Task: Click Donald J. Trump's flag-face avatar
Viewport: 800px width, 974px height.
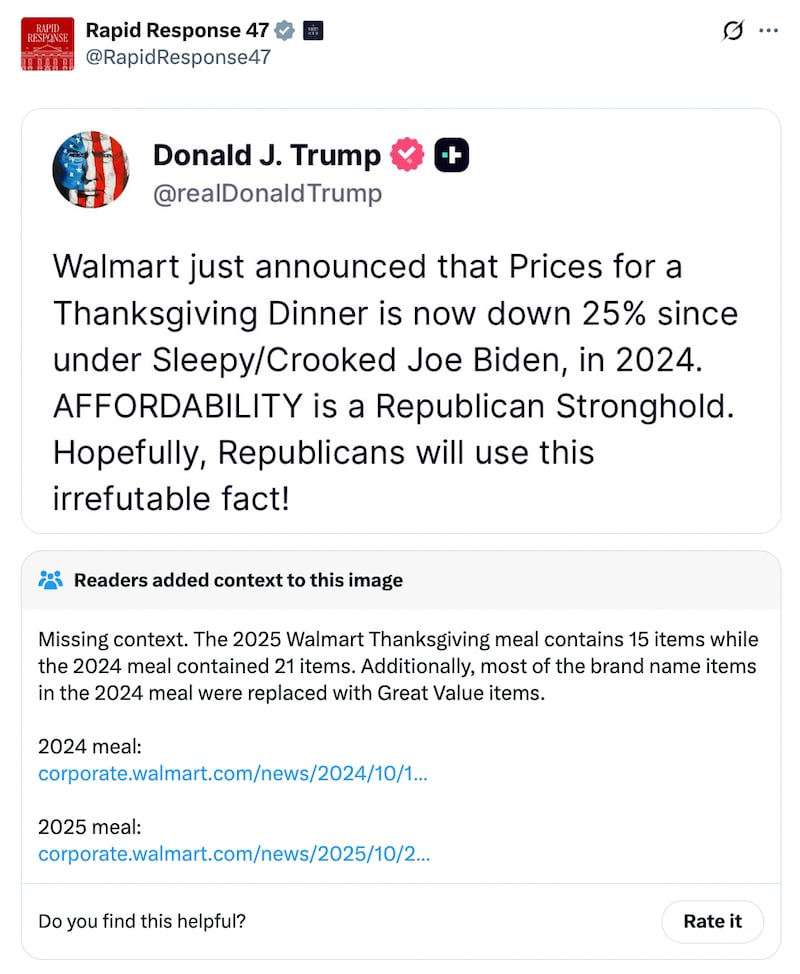Action: [91, 169]
